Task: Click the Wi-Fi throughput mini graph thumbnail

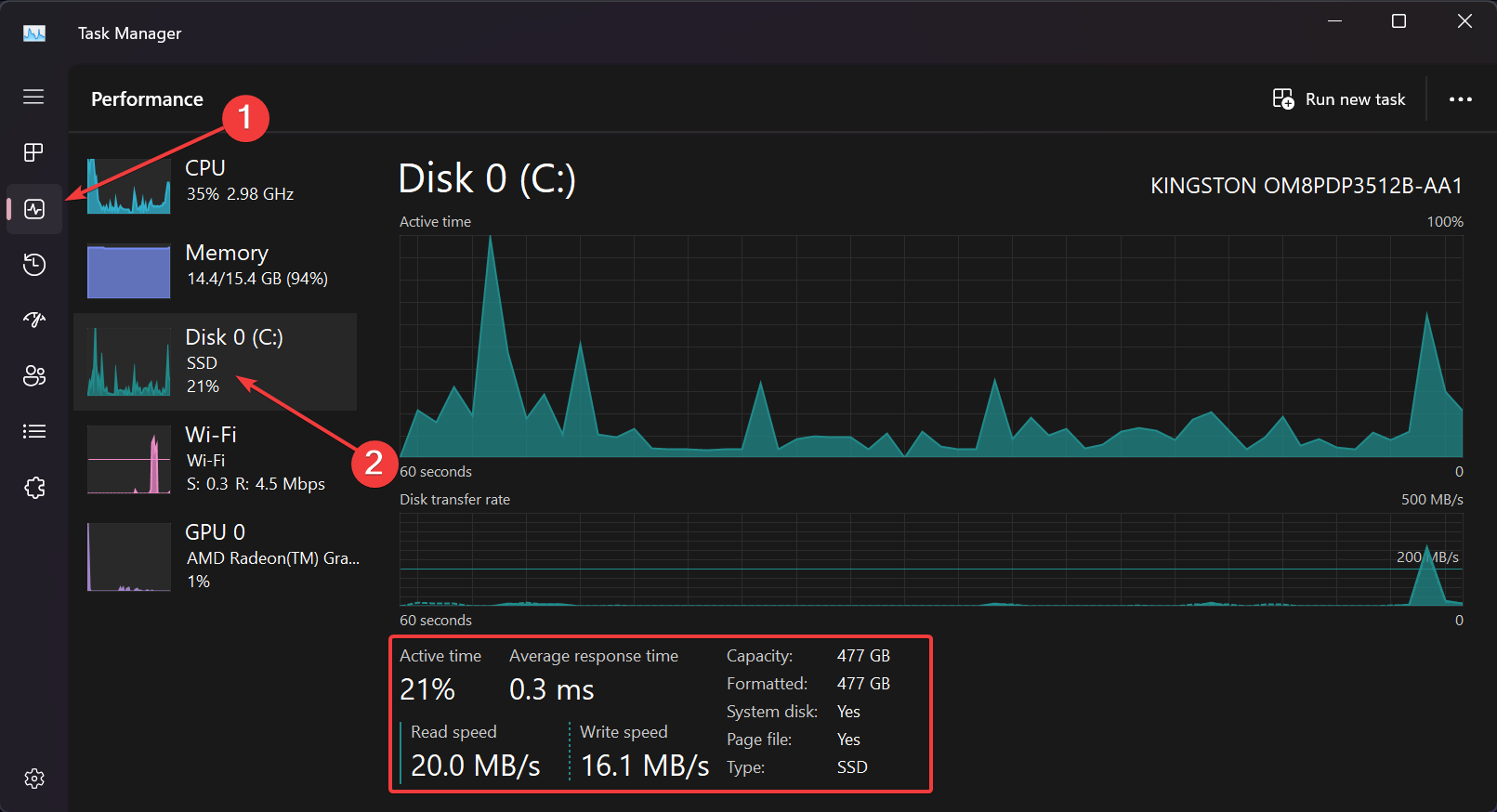Action: tap(128, 459)
